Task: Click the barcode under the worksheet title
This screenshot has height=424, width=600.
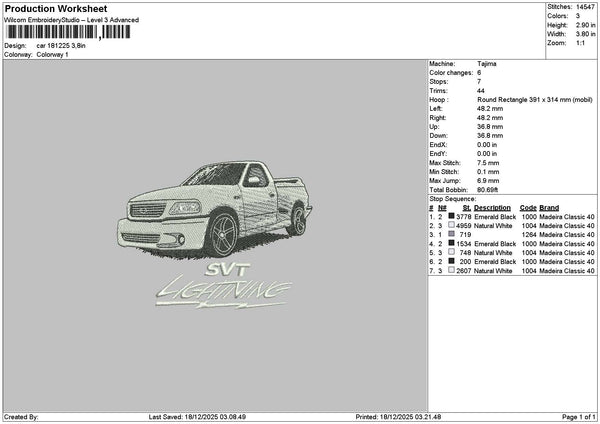Action: 68,32
